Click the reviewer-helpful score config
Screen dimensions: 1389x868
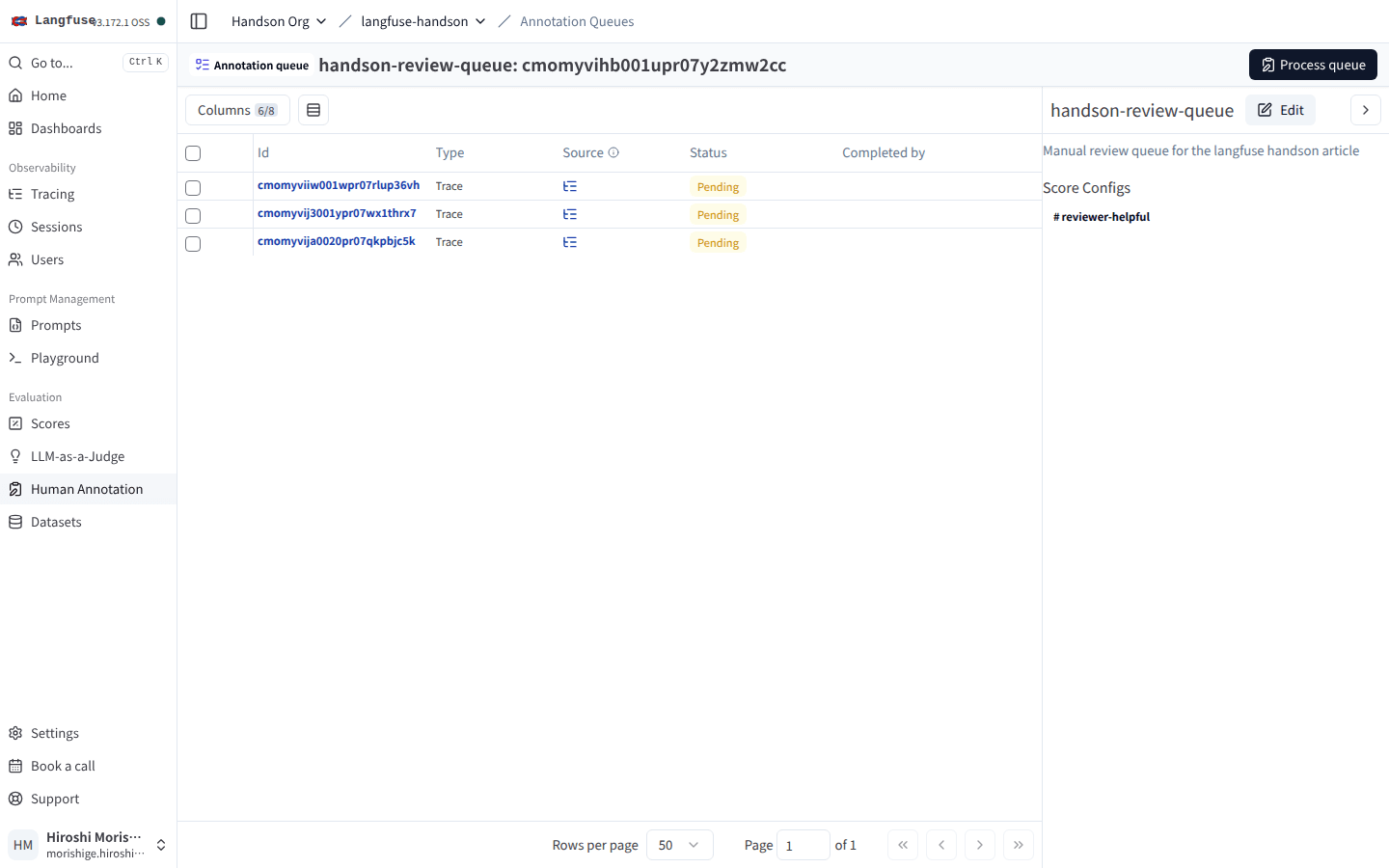[1102, 217]
